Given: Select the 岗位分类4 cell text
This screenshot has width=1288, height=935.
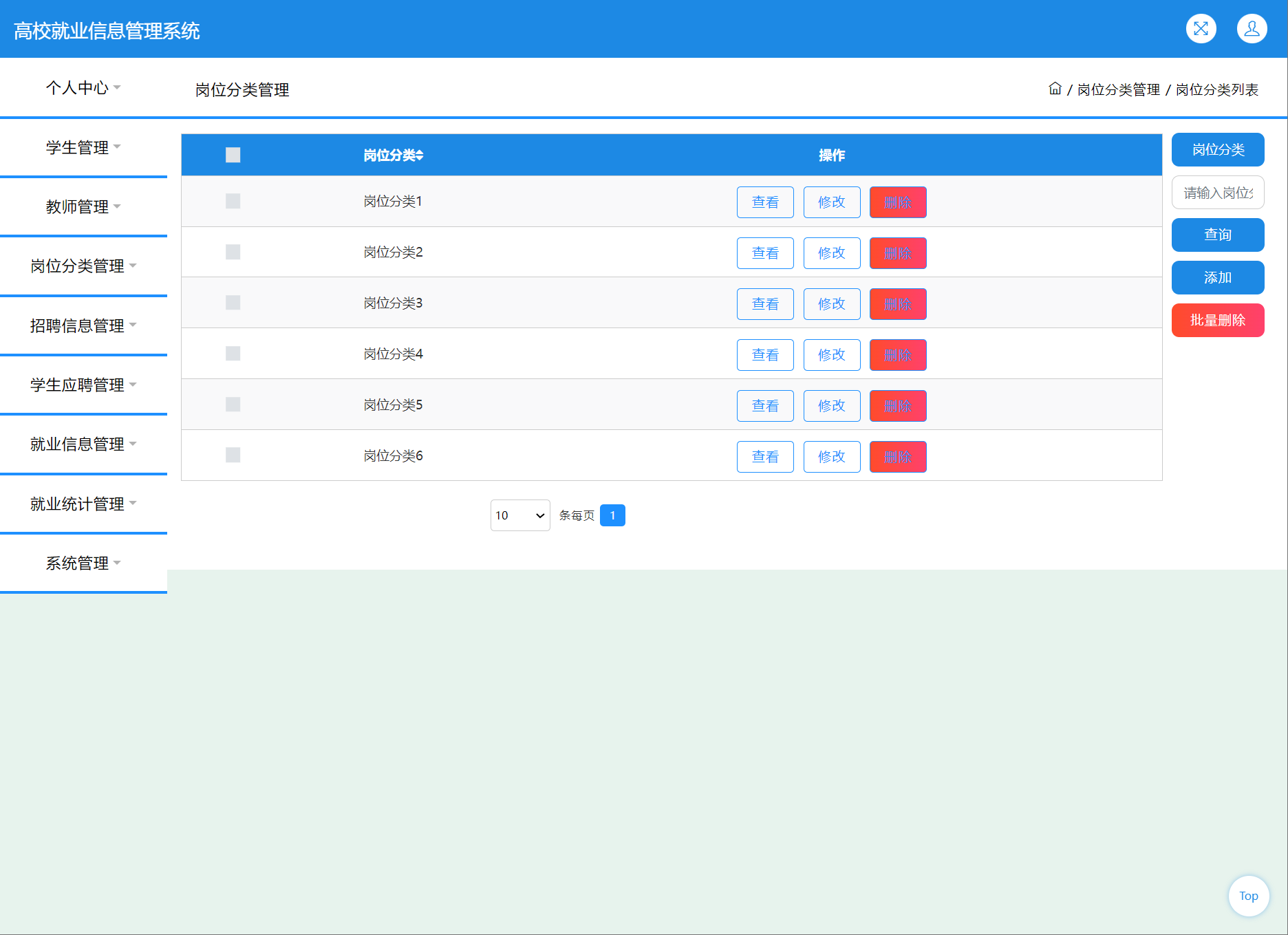Looking at the screenshot, I should coord(393,354).
